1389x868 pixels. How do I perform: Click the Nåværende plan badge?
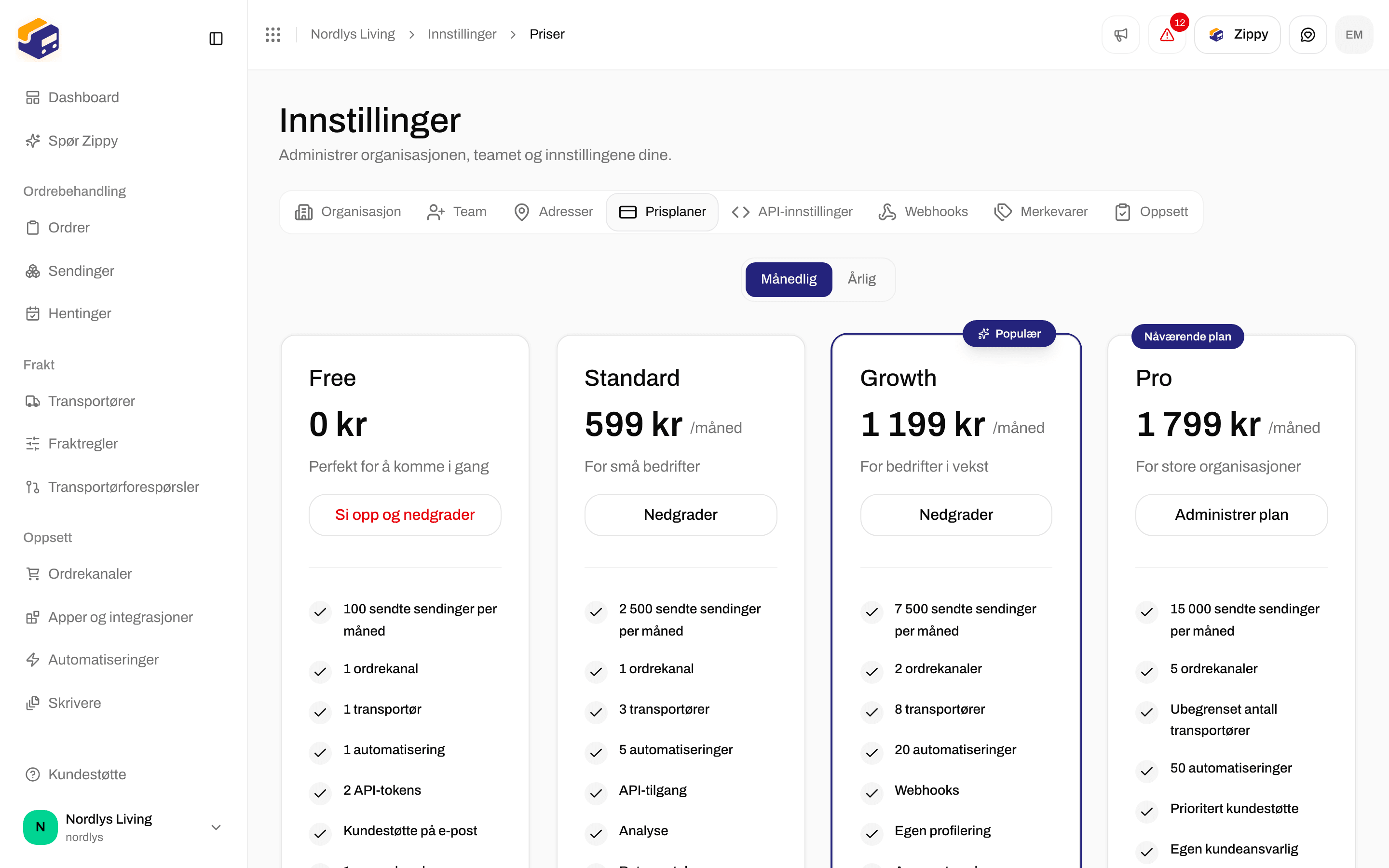(x=1187, y=337)
